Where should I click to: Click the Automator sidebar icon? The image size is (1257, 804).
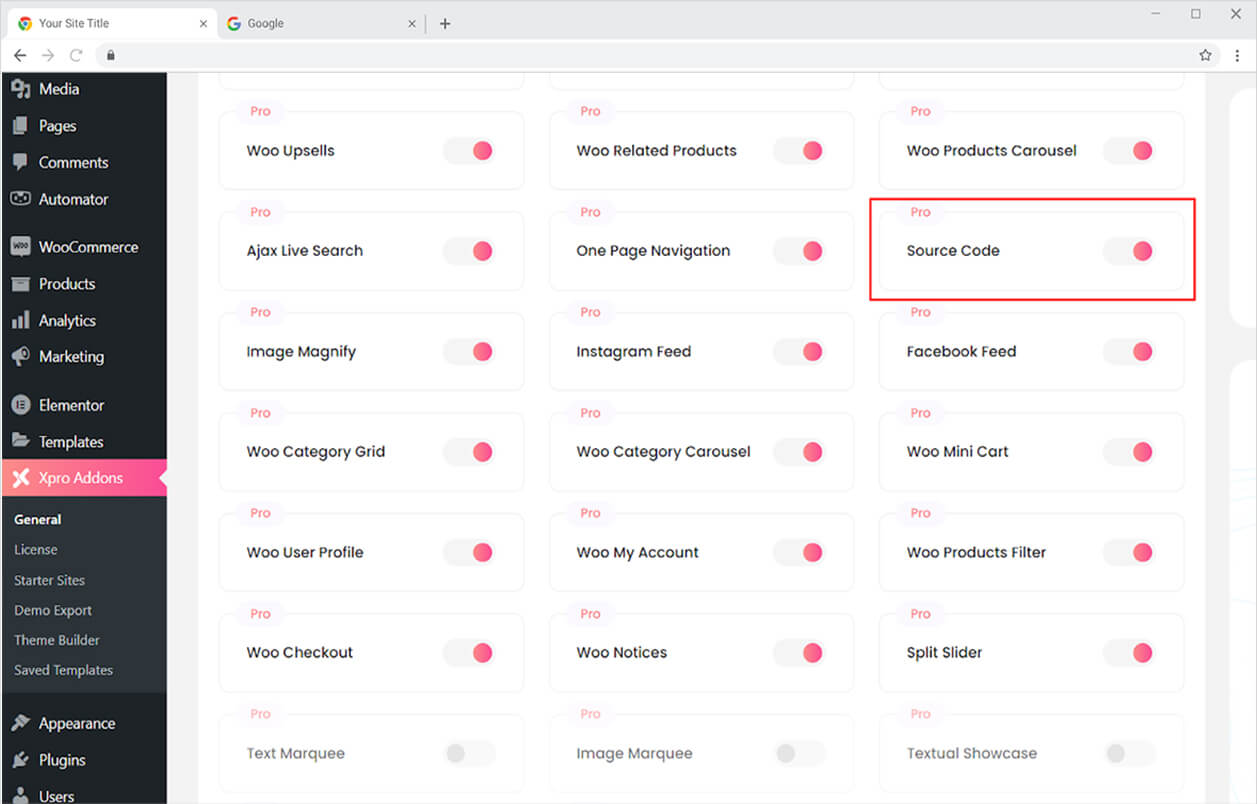[22, 199]
